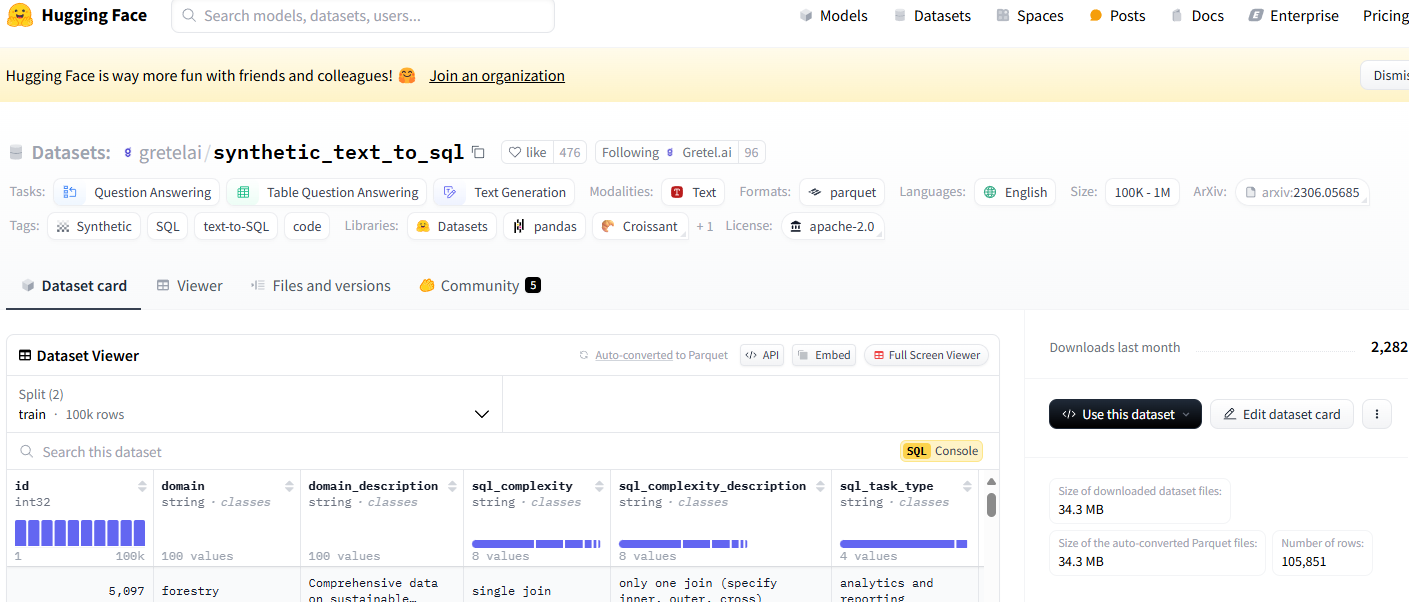Image resolution: width=1409 pixels, height=602 pixels.
Task: Open the Models page
Action: point(833,16)
